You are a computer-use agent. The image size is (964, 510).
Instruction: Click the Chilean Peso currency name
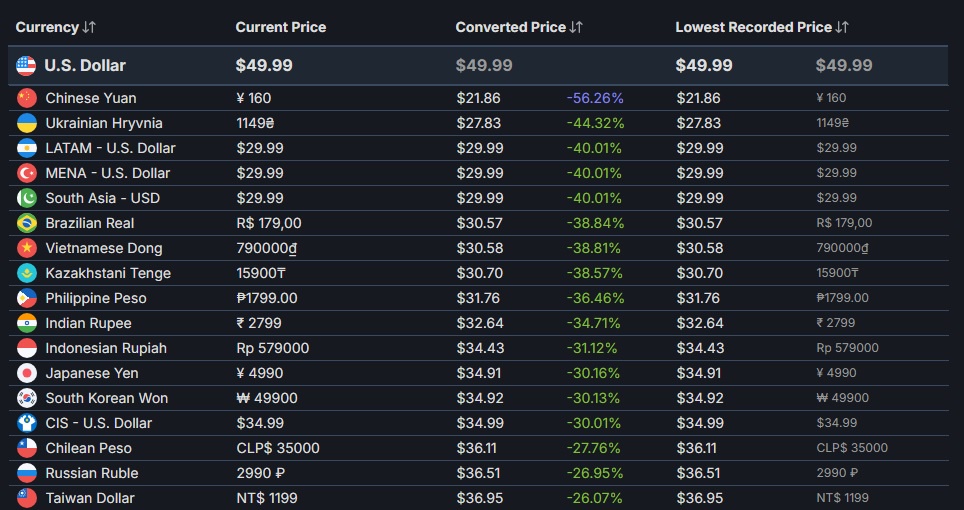pyautogui.click(x=88, y=448)
